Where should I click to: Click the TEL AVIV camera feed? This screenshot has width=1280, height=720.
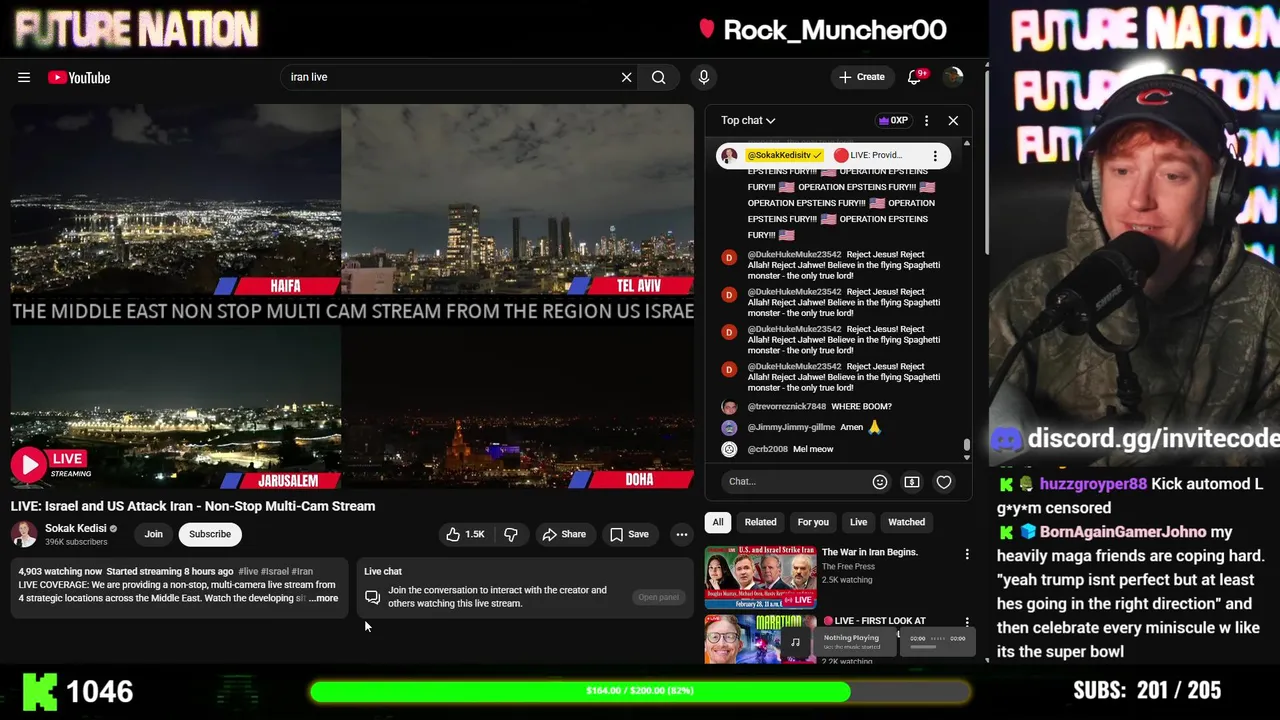click(518, 200)
